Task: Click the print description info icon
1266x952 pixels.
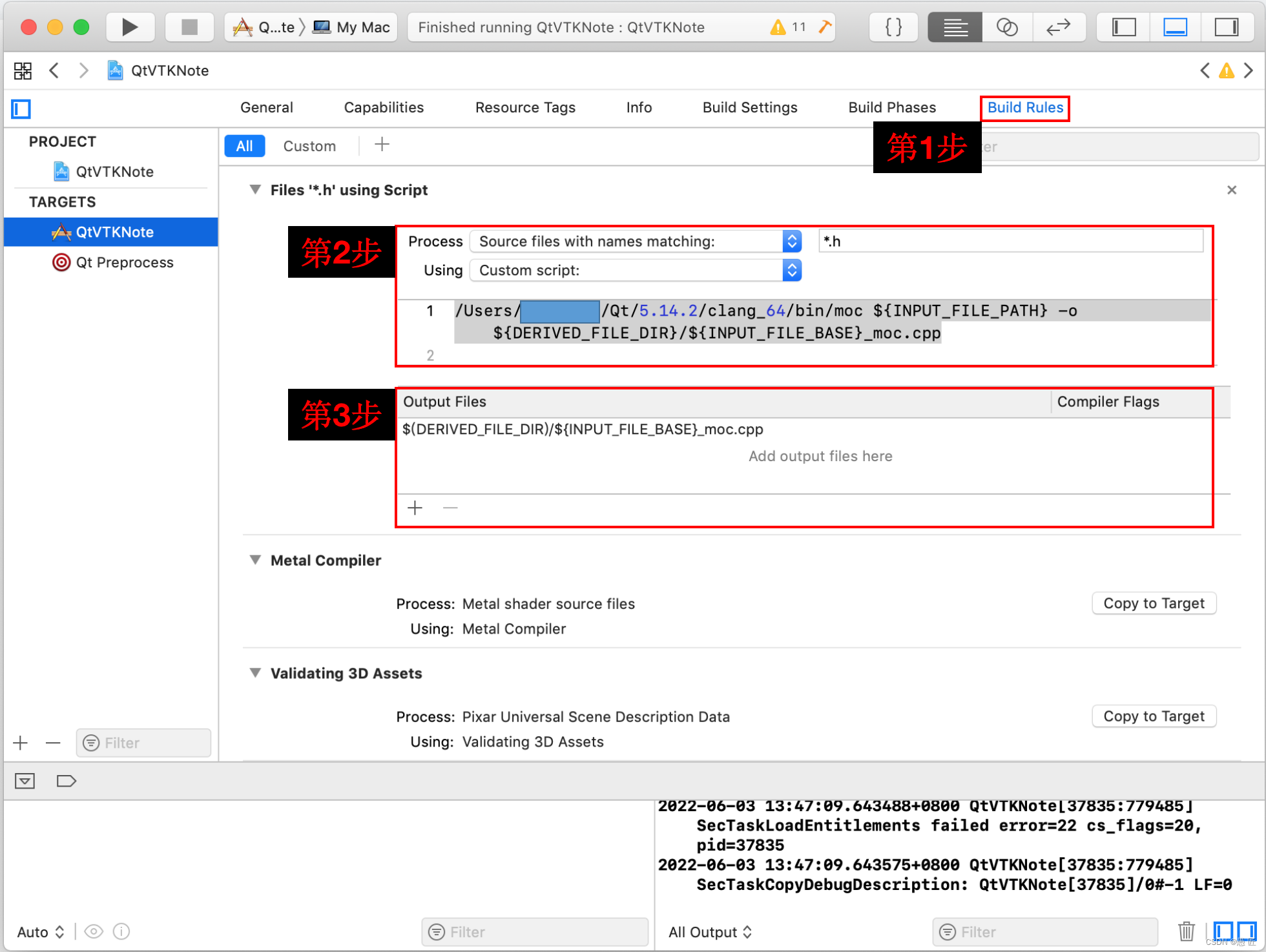Action: [x=121, y=931]
